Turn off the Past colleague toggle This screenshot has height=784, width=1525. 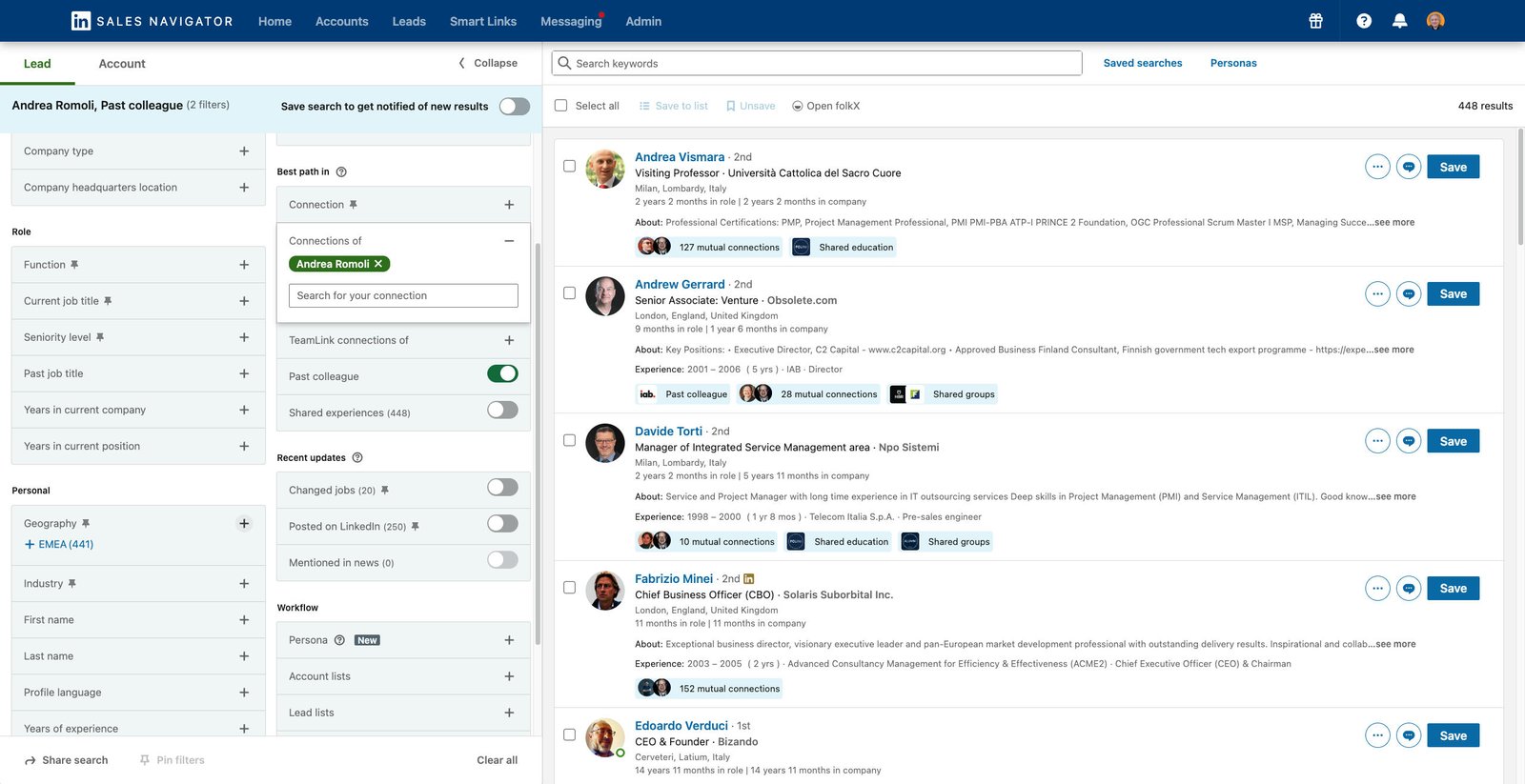tap(502, 374)
